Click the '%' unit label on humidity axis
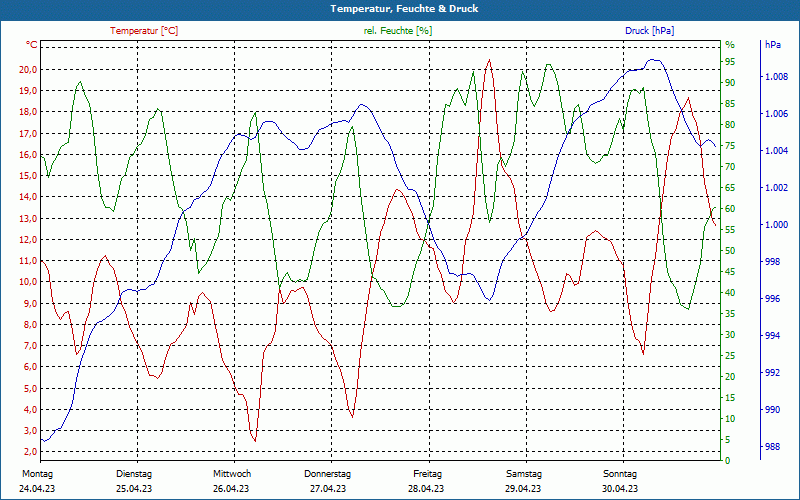 pos(730,45)
